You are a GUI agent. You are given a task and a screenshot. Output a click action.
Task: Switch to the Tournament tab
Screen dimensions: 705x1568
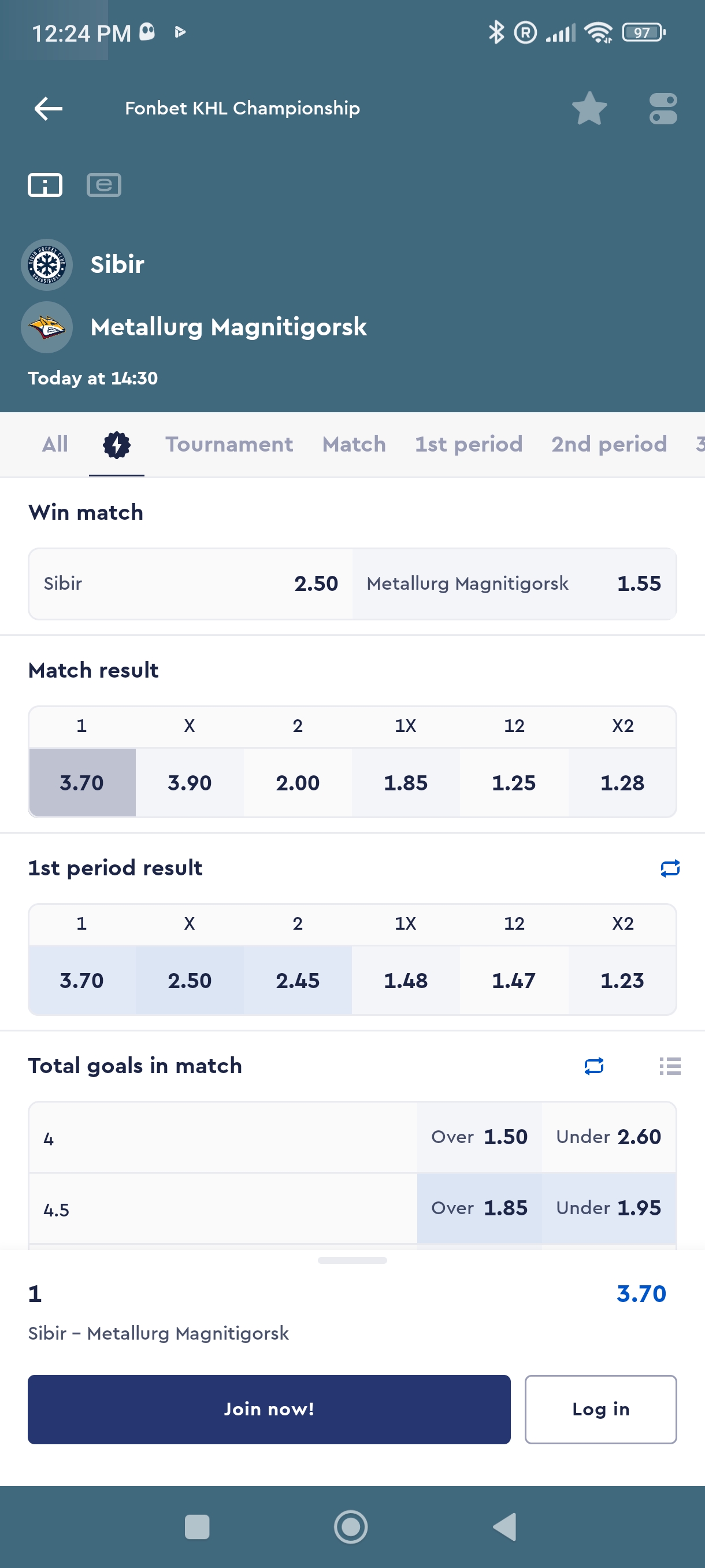pos(229,445)
